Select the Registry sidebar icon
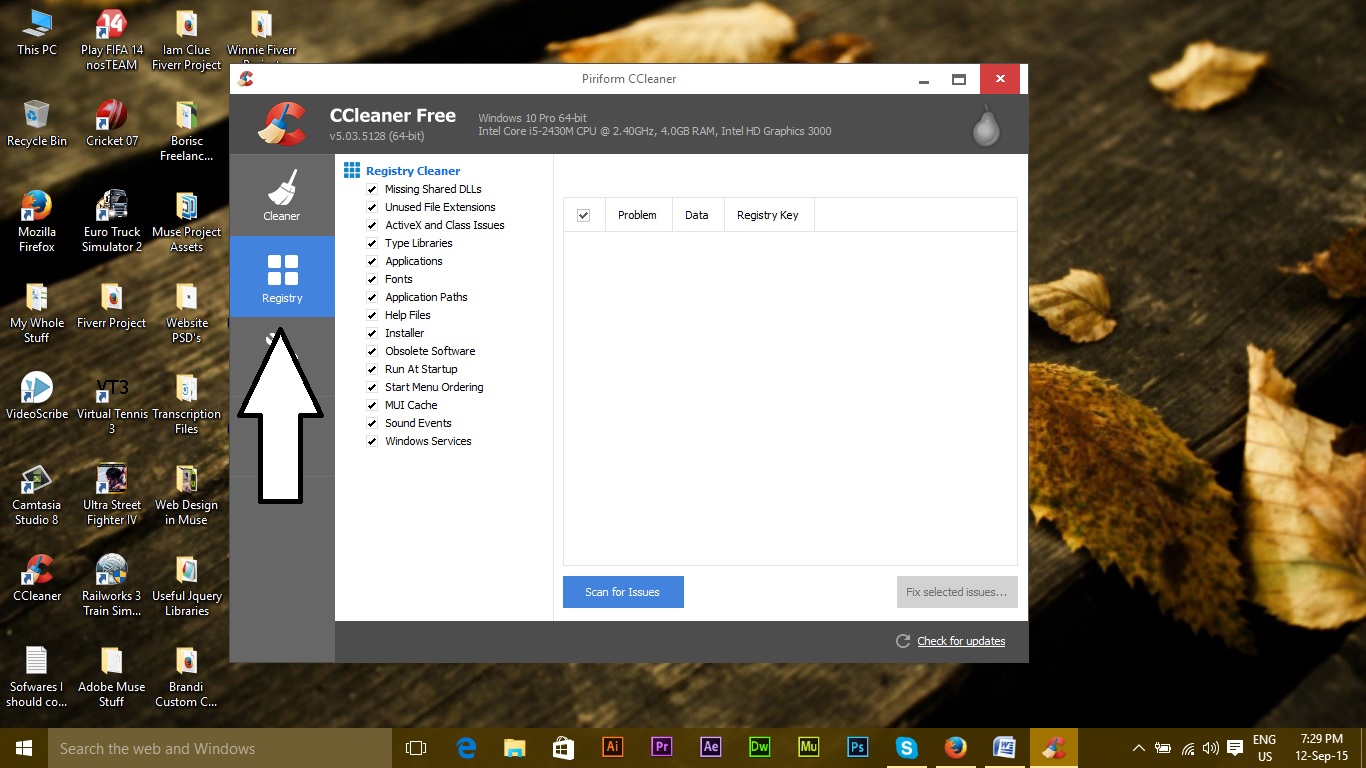Viewport: 1366px width, 768px height. point(282,277)
